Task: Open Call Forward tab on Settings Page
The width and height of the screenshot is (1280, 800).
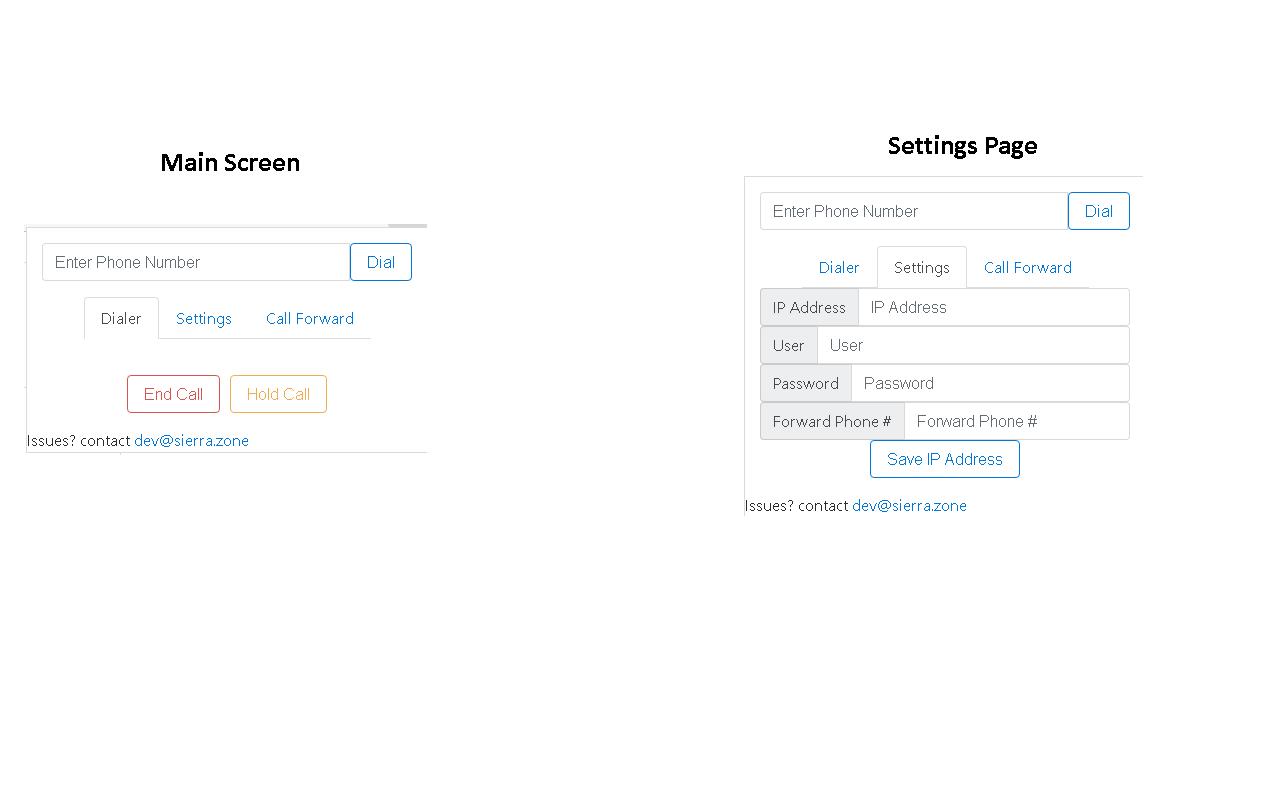Action: tap(1028, 267)
